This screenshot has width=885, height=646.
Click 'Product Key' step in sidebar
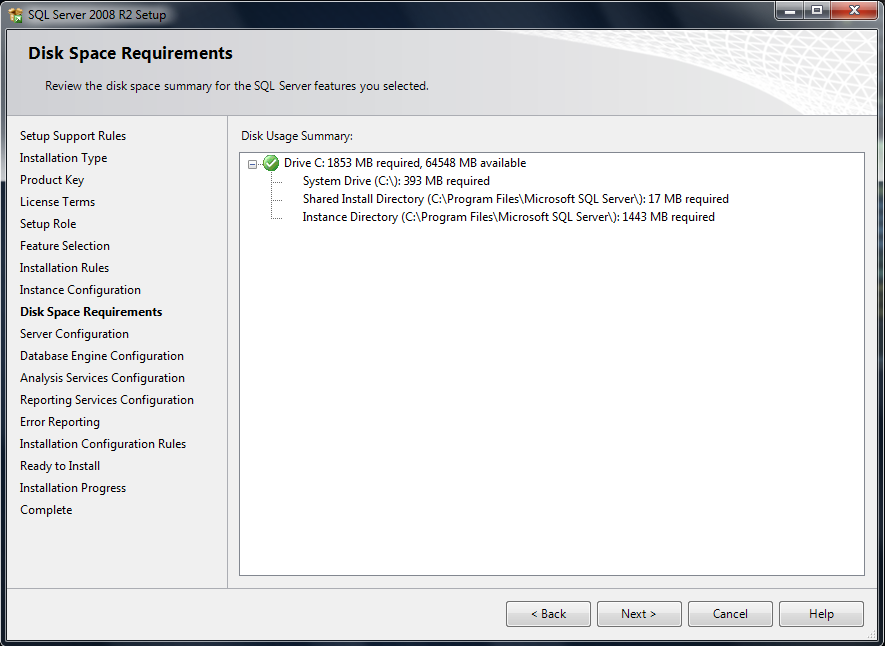(x=52, y=180)
